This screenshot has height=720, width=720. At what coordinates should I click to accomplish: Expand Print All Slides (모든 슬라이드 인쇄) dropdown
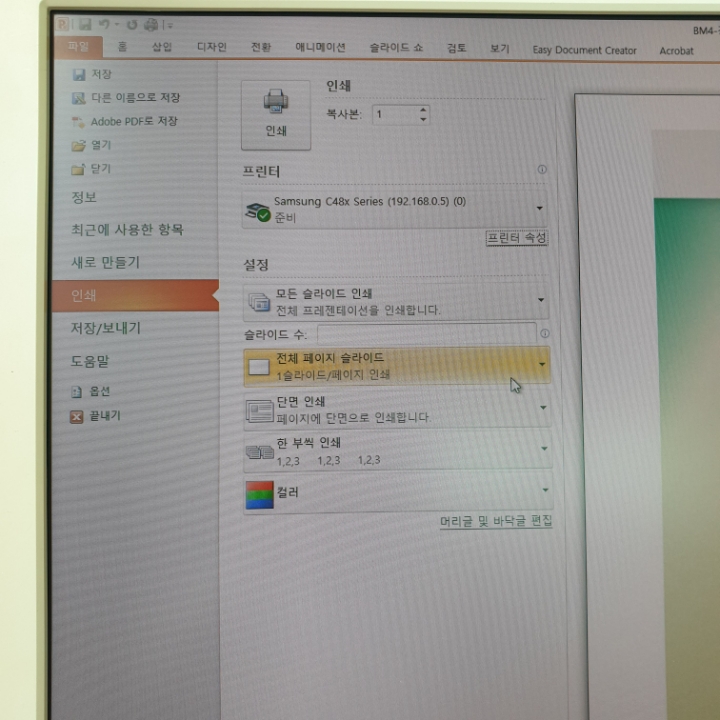[x=396, y=302]
